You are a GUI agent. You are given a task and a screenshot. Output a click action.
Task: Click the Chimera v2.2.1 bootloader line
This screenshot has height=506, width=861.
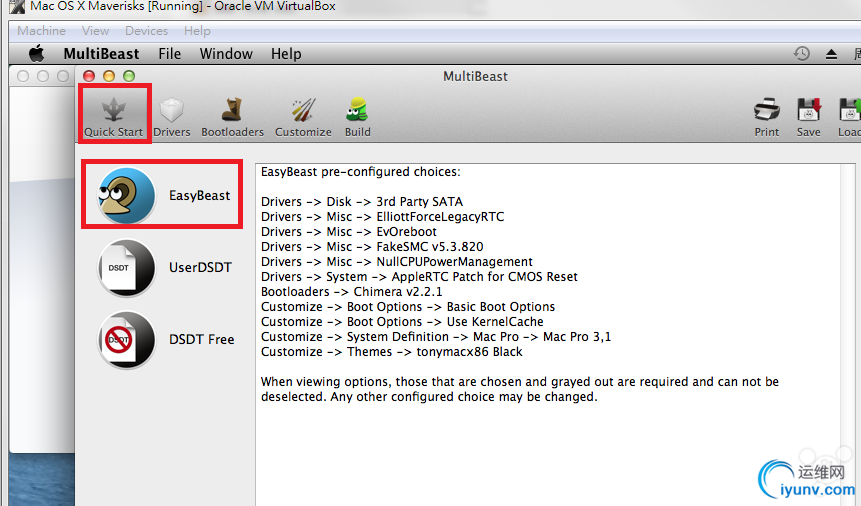tap(351, 292)
